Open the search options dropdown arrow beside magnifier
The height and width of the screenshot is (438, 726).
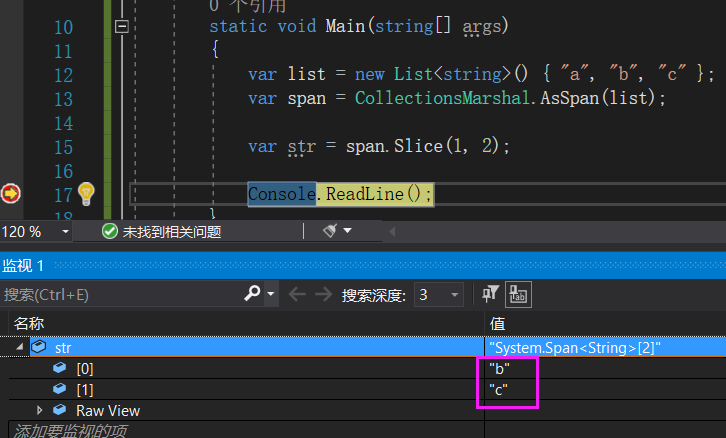point(271,294)
